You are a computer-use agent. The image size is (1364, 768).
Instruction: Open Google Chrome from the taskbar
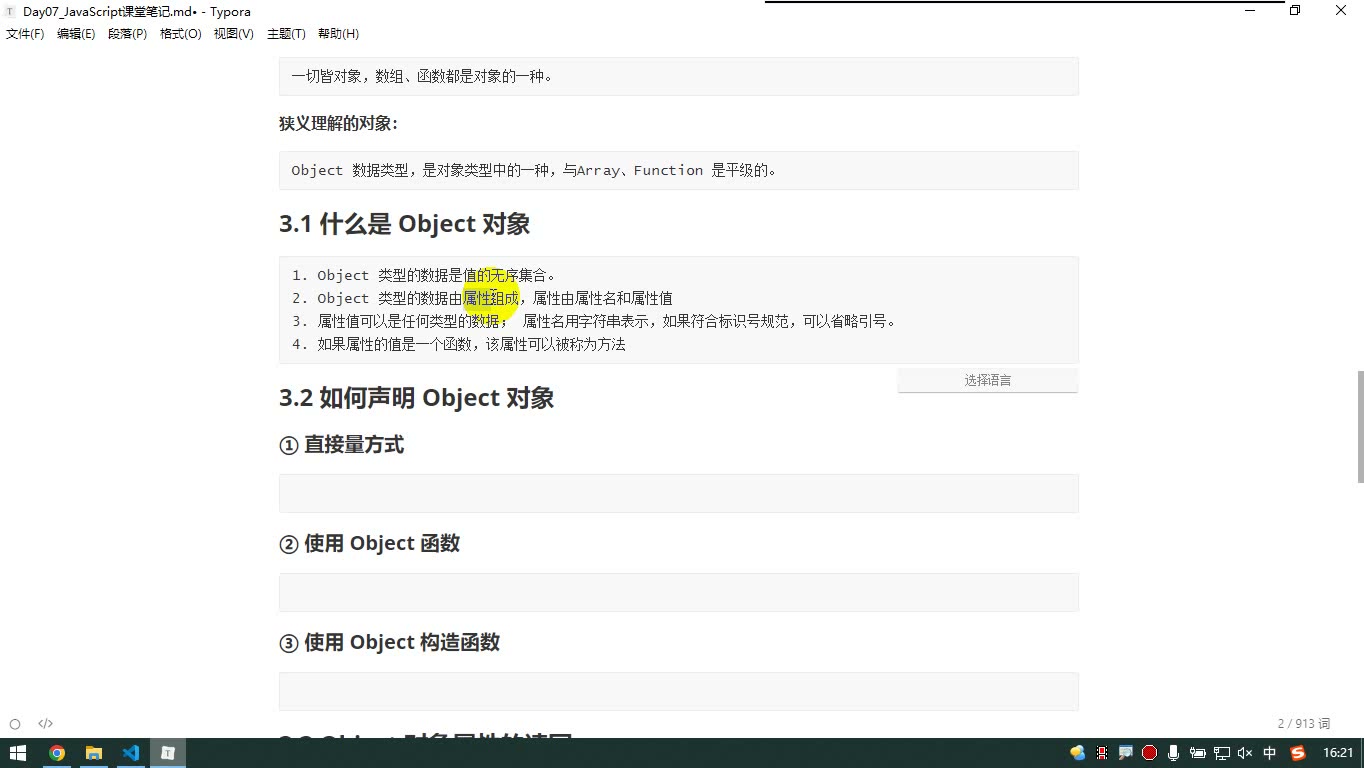tap(57, 753)
